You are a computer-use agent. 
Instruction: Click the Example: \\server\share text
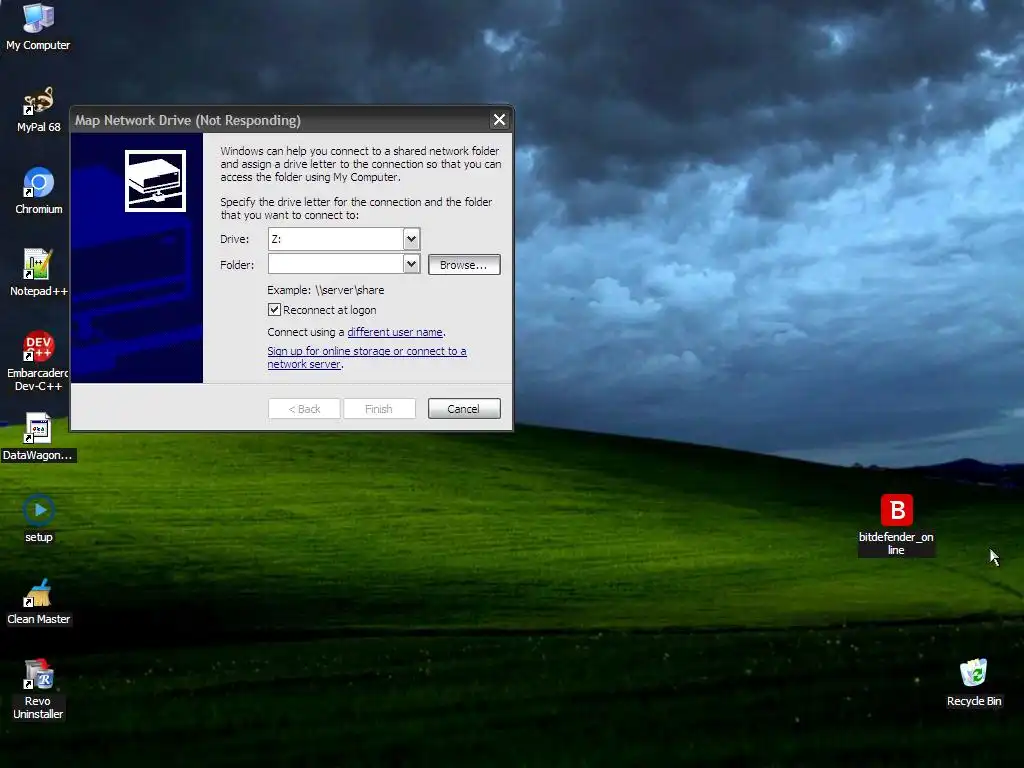pyautogui.click(x=325, y=290)
